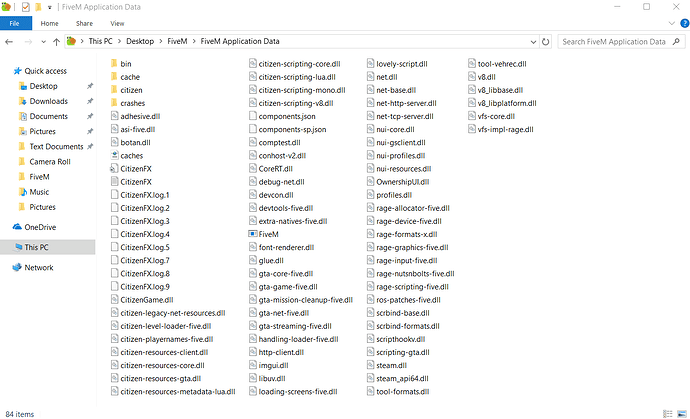The image size is (690, 419).
Task: Open the crashes folder
Action: coord(128,103)
